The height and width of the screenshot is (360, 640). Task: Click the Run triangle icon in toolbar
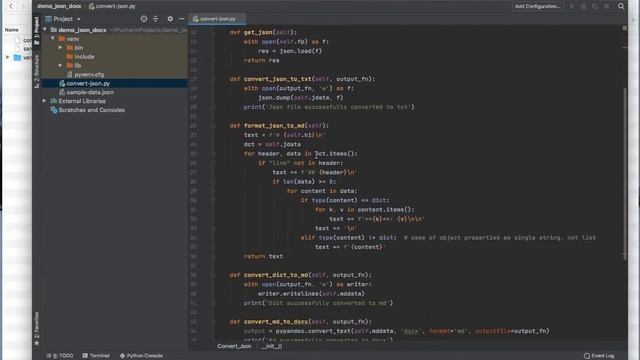click(571, 7)
